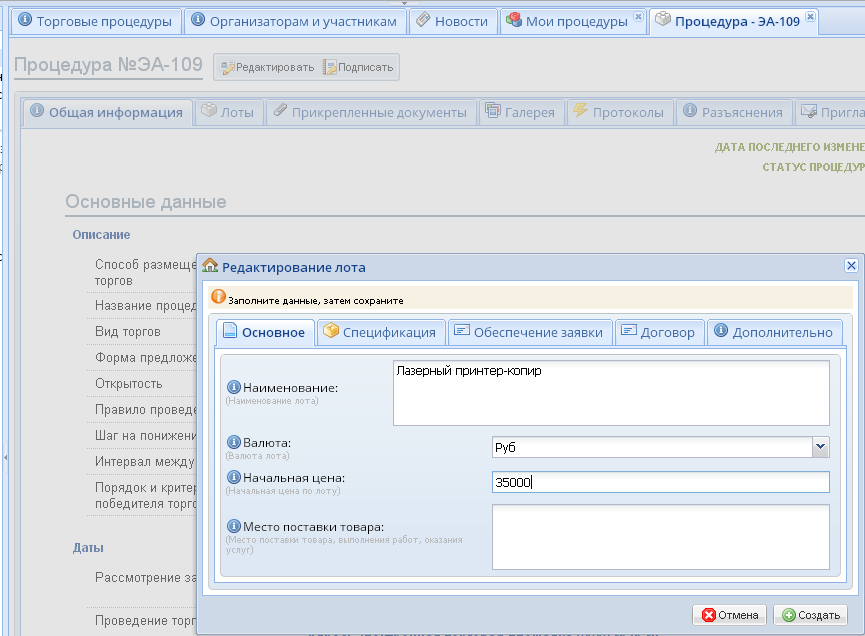The height and width of the screenshot is (636, 865).
Task: Click info icon beside Начальная цена label
Action: pyautogui.click(x=234, y=478)
